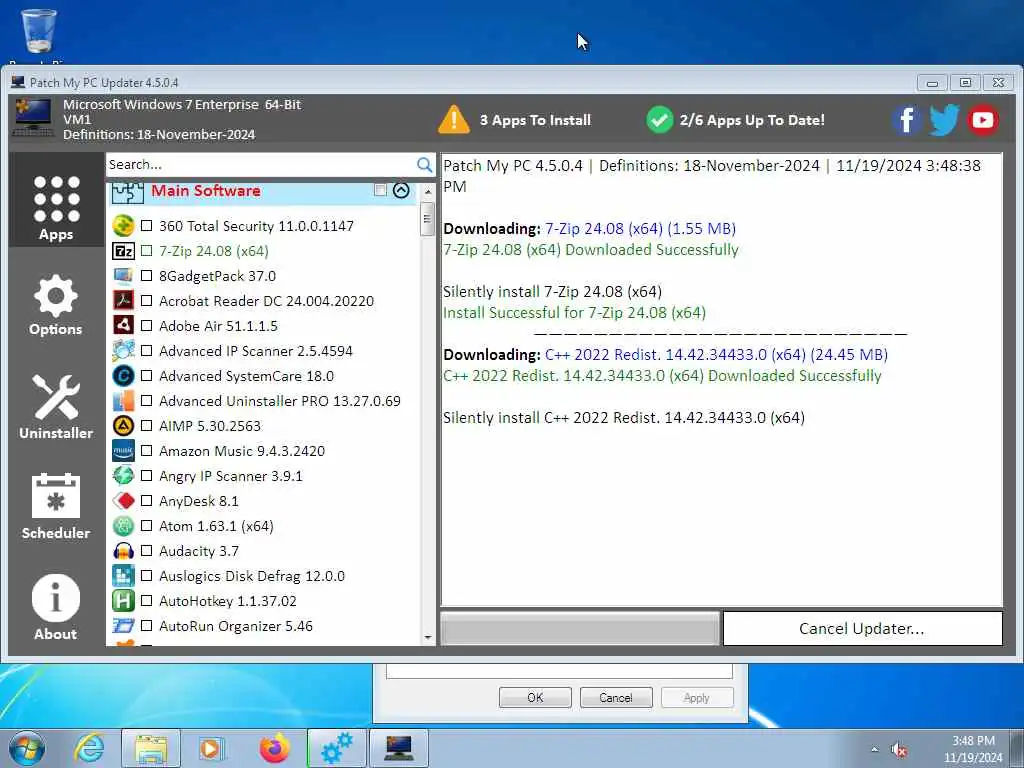The image size is (1024, 768).
Task: Open the Options section
Action: pyautogui.click(x=56, y=305)
